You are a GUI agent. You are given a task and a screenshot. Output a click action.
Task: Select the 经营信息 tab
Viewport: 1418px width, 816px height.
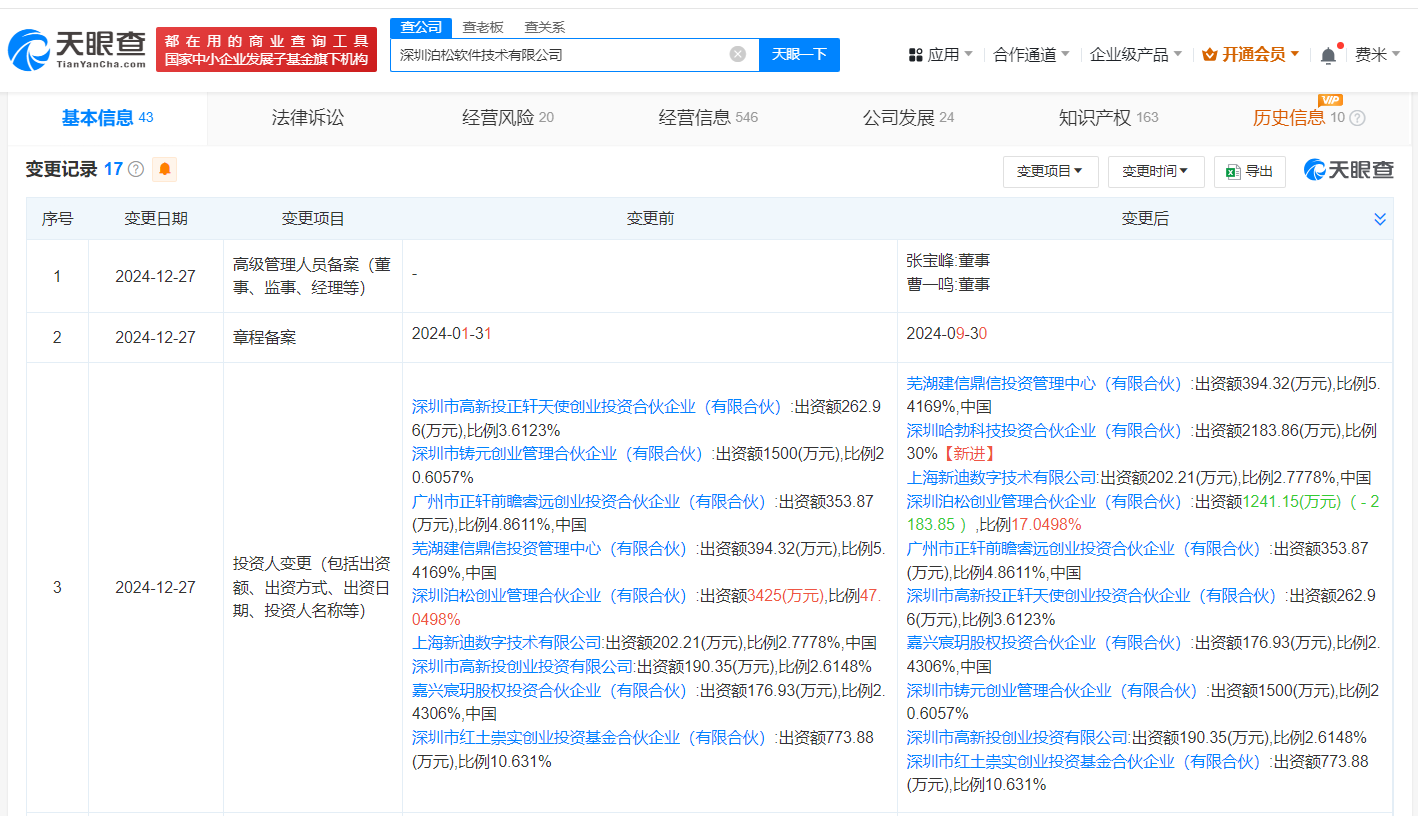point(708,118)
